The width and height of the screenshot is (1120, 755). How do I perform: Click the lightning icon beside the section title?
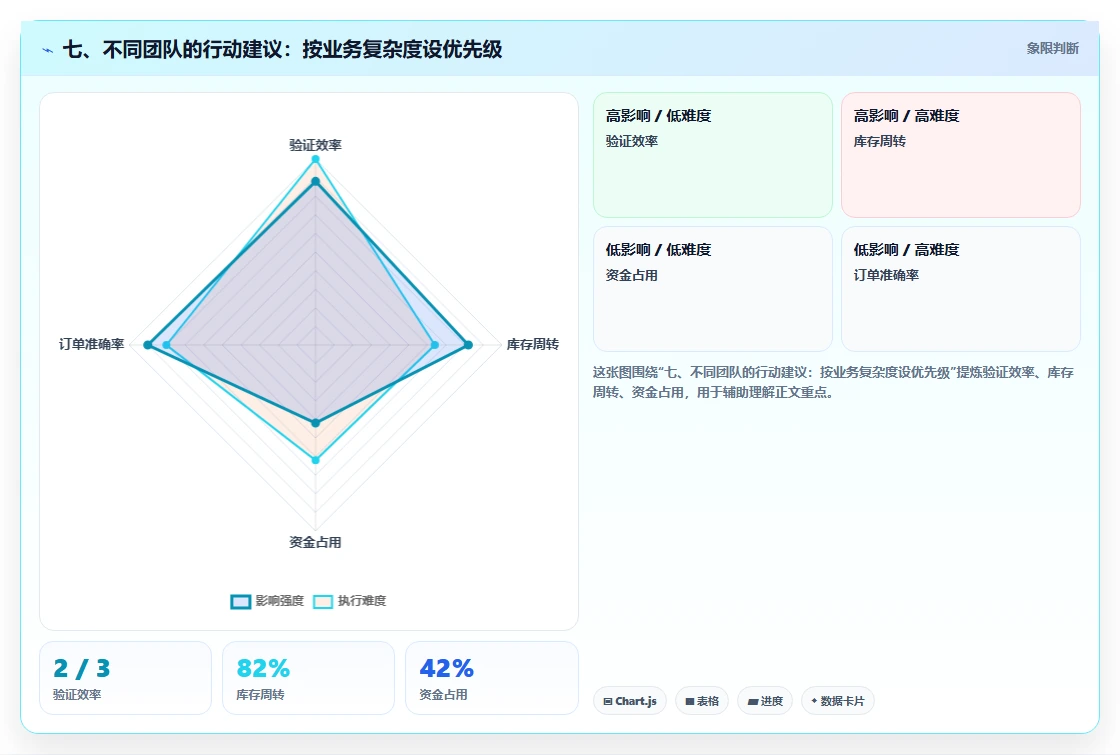[48, 50]
